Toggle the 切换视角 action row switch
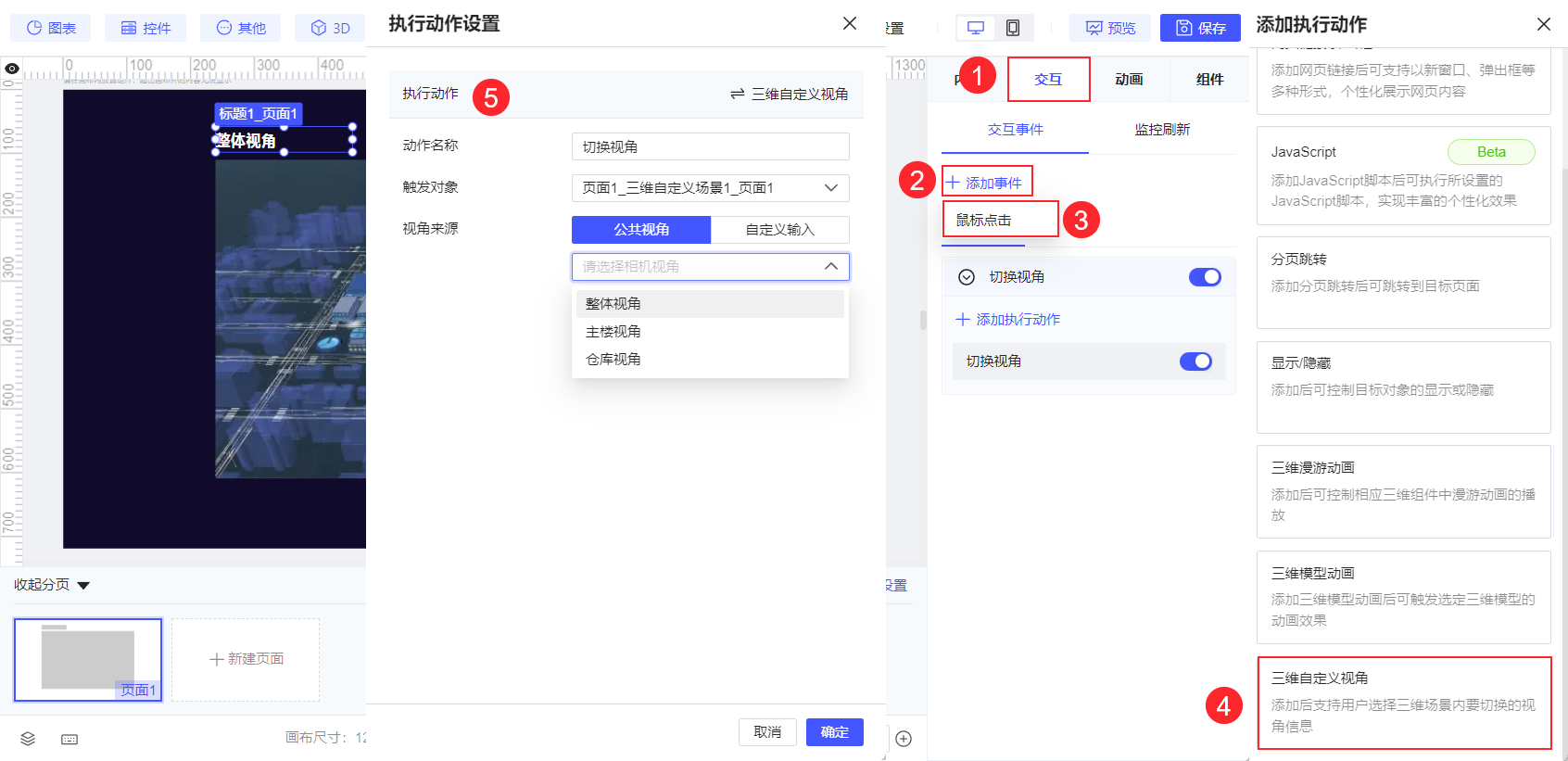Image resolution: width=1568 pixels, height=761 pixels. coord(1195,361)
